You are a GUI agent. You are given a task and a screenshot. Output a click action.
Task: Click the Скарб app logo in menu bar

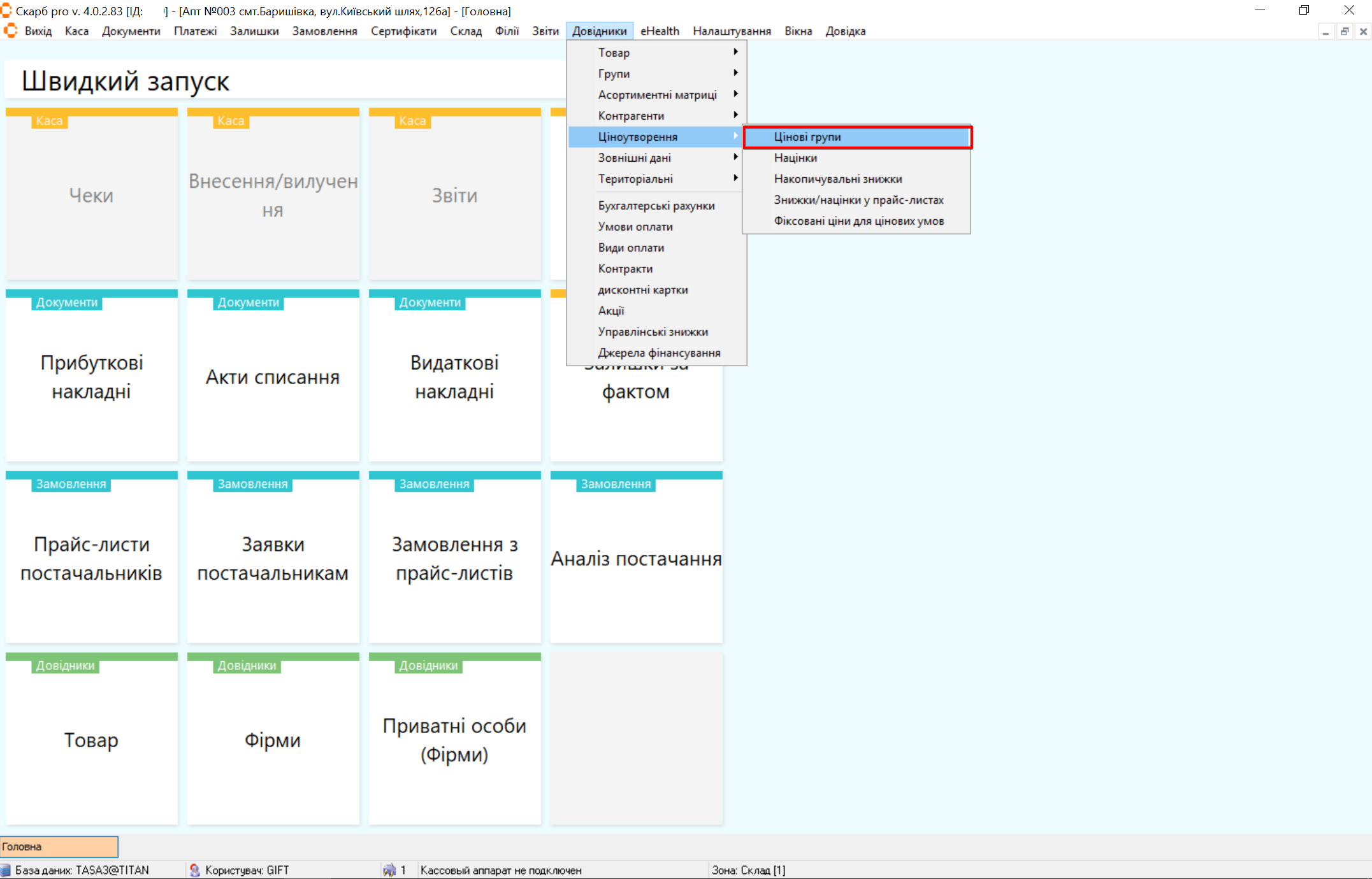10,31
